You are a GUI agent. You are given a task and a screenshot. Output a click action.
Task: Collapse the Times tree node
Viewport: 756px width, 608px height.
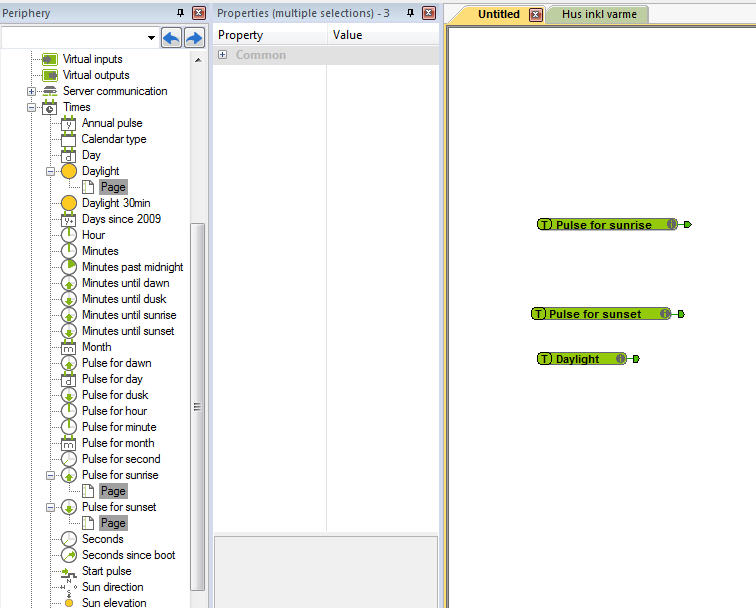point(32,107)
